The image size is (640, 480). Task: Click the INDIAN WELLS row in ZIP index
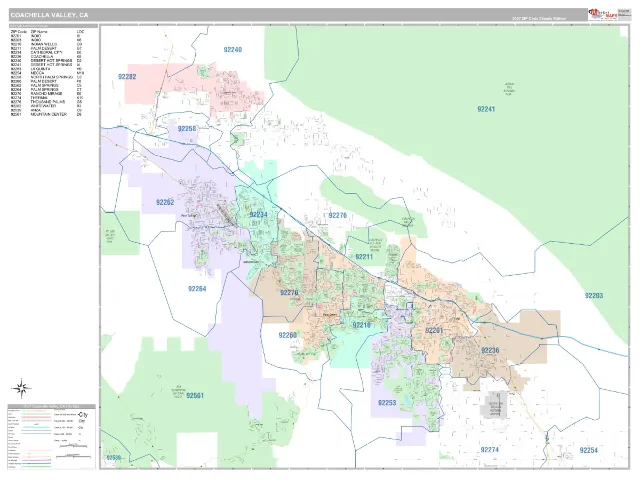[x=47, y=44]
